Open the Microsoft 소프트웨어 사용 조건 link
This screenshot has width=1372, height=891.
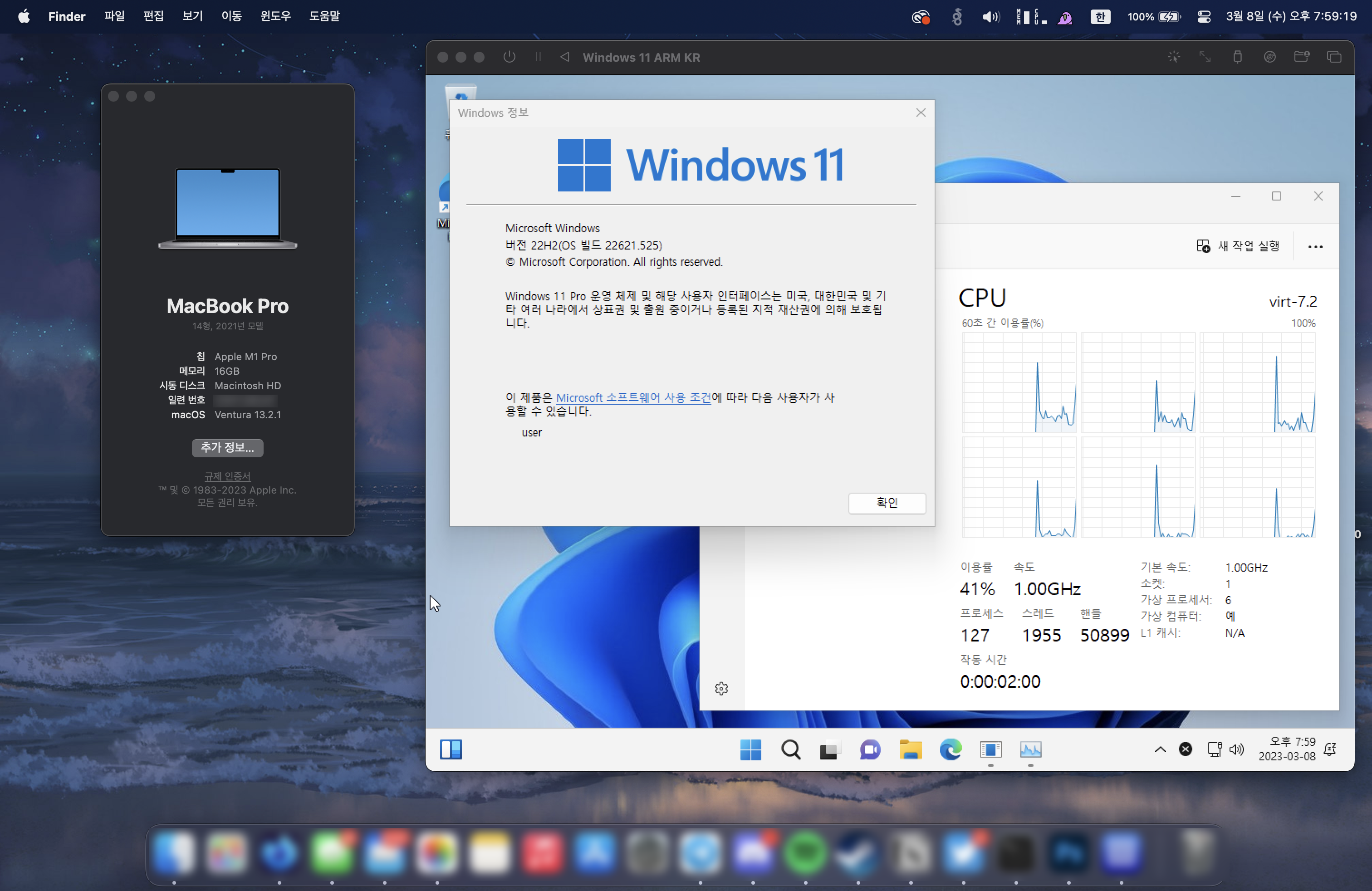pyautogui.click(x=633, y=398)
